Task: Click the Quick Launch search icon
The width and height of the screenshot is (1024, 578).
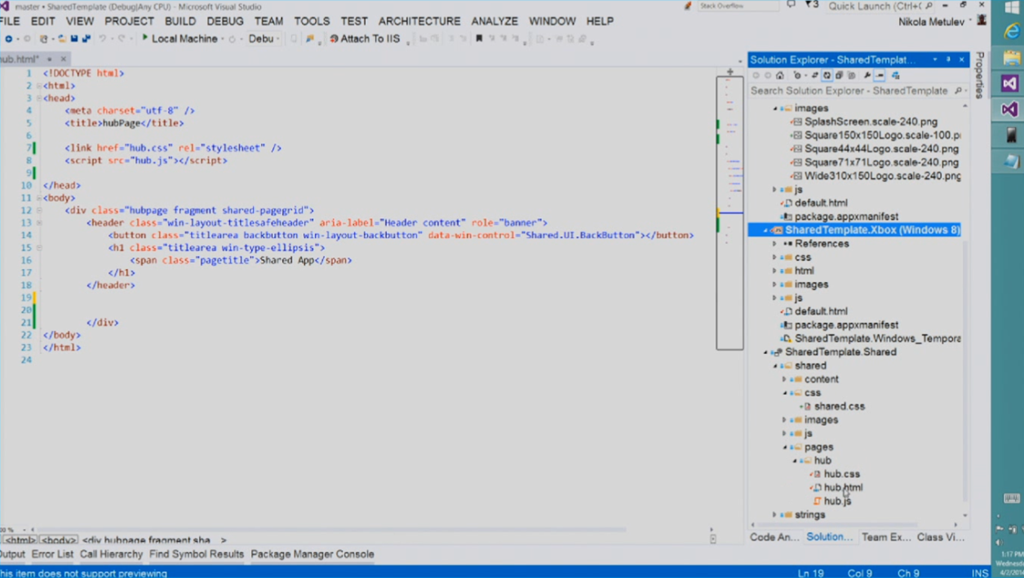Action: (x=929, y=6)
